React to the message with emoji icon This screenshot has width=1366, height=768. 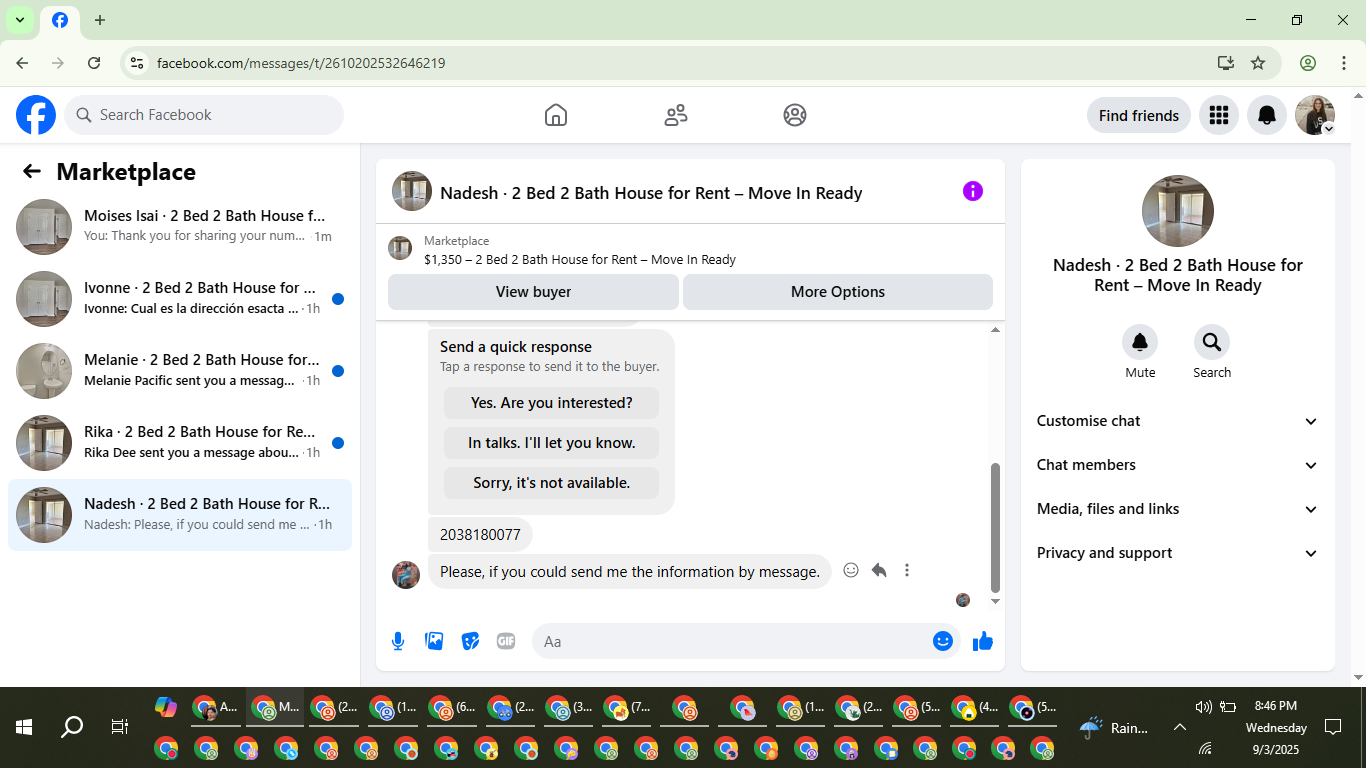point(851,570)
